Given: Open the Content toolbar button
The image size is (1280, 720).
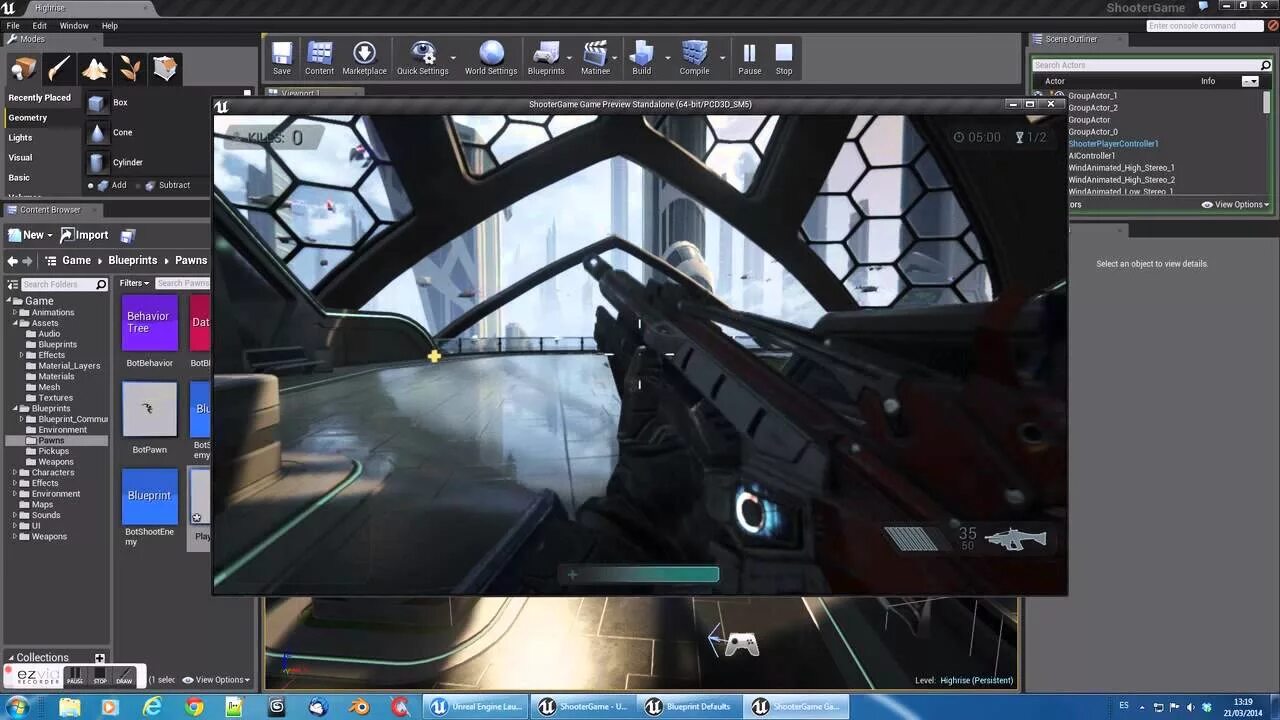Looking at the screenshot, I should (319, 58).
